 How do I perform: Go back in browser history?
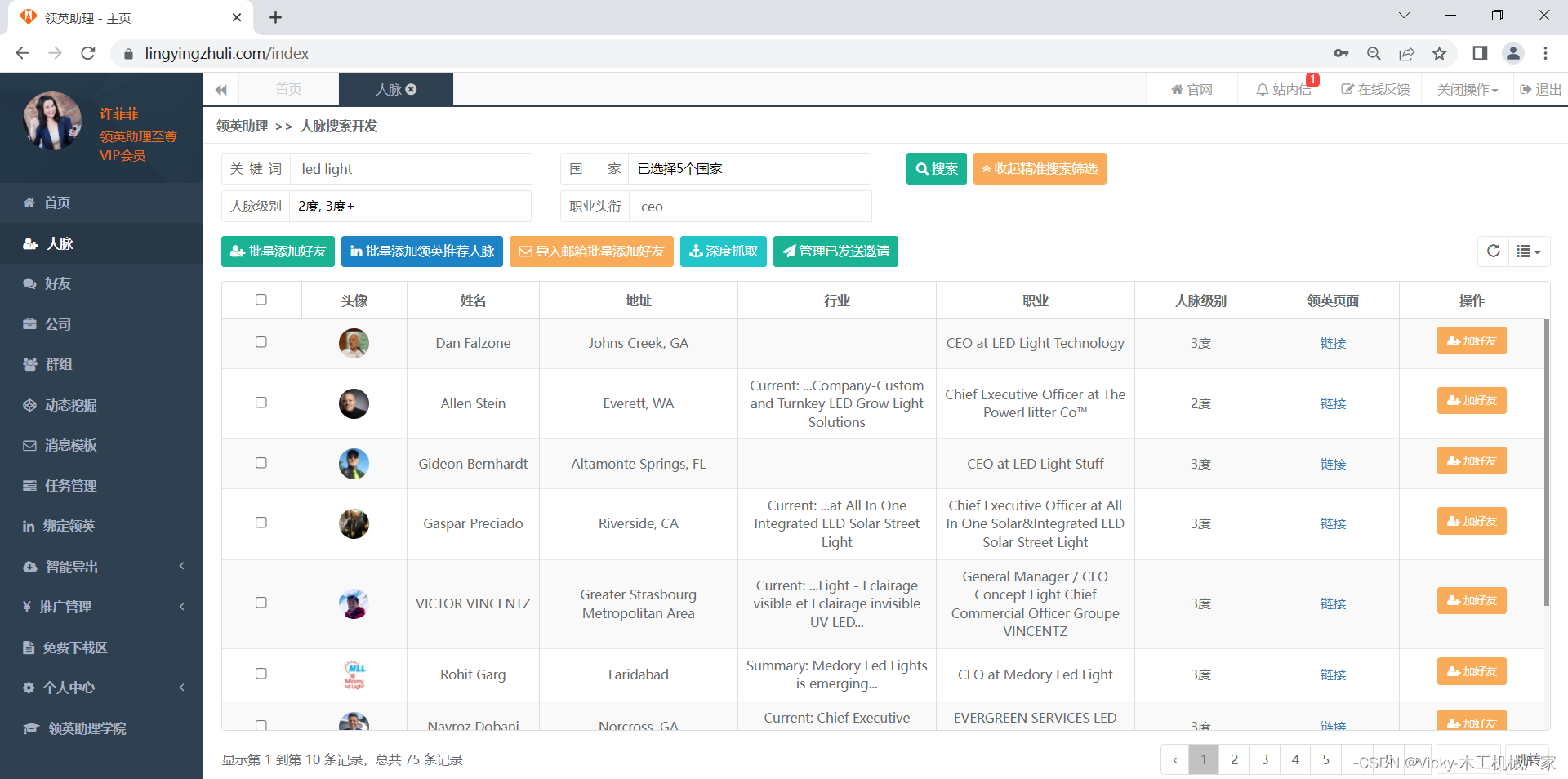[x=22, y=53]
